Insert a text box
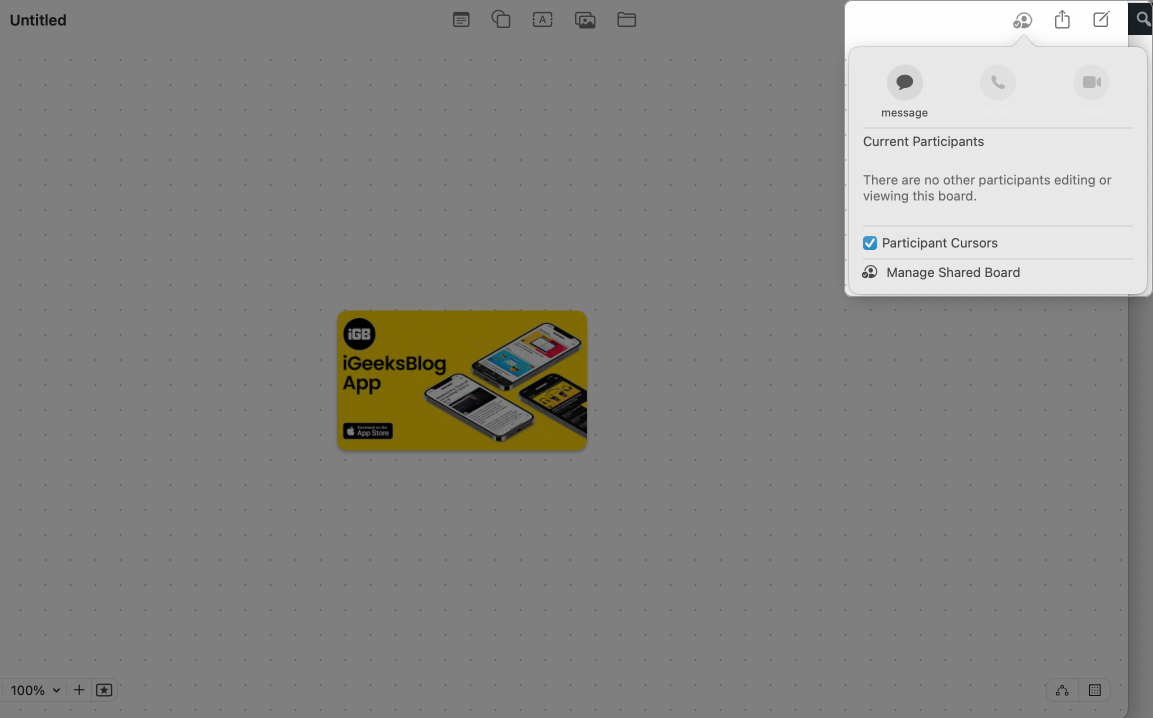This screenshot has width=1153, height=718. (x=543, y=19)
